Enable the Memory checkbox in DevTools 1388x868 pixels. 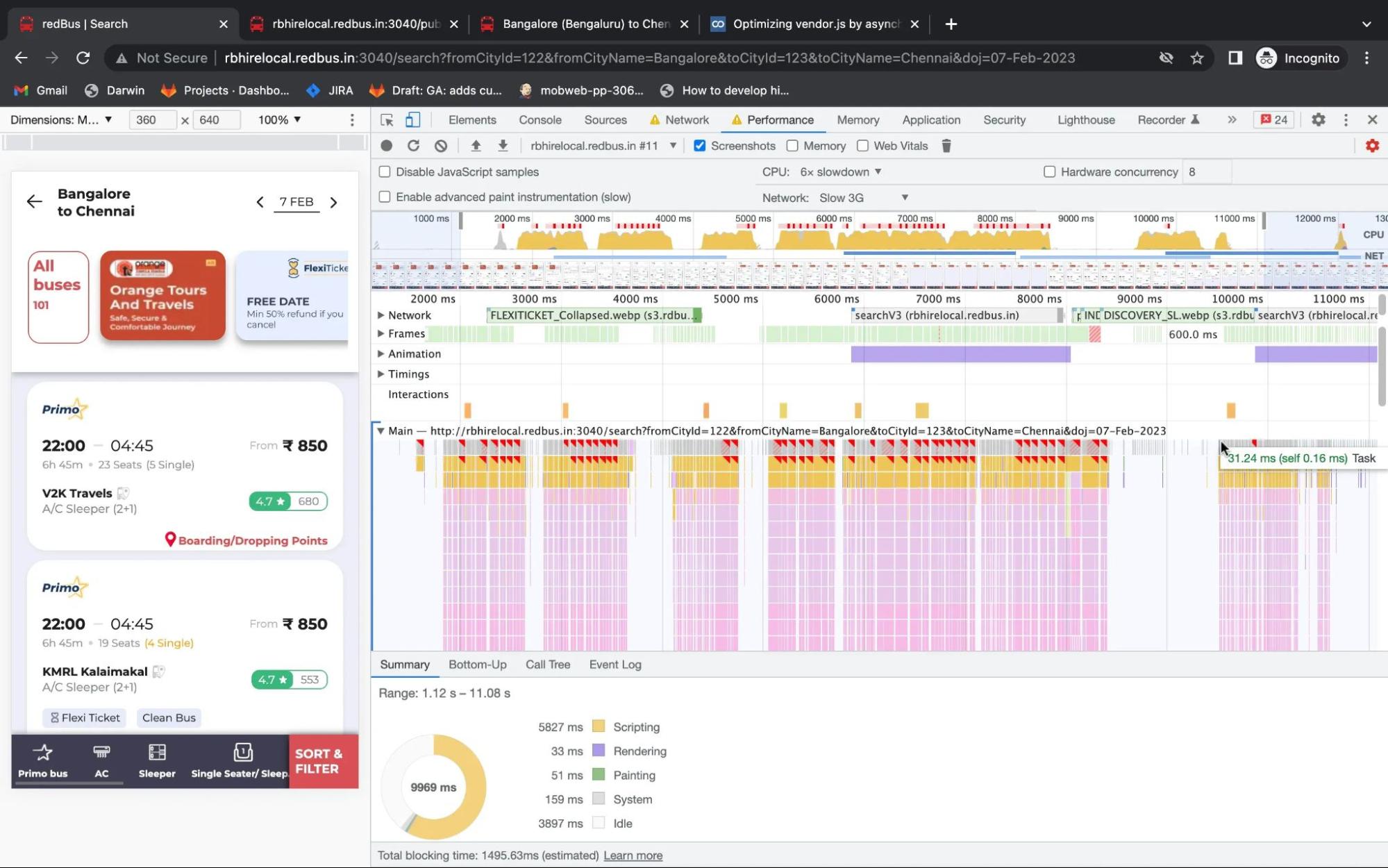[x=793, y=145]
